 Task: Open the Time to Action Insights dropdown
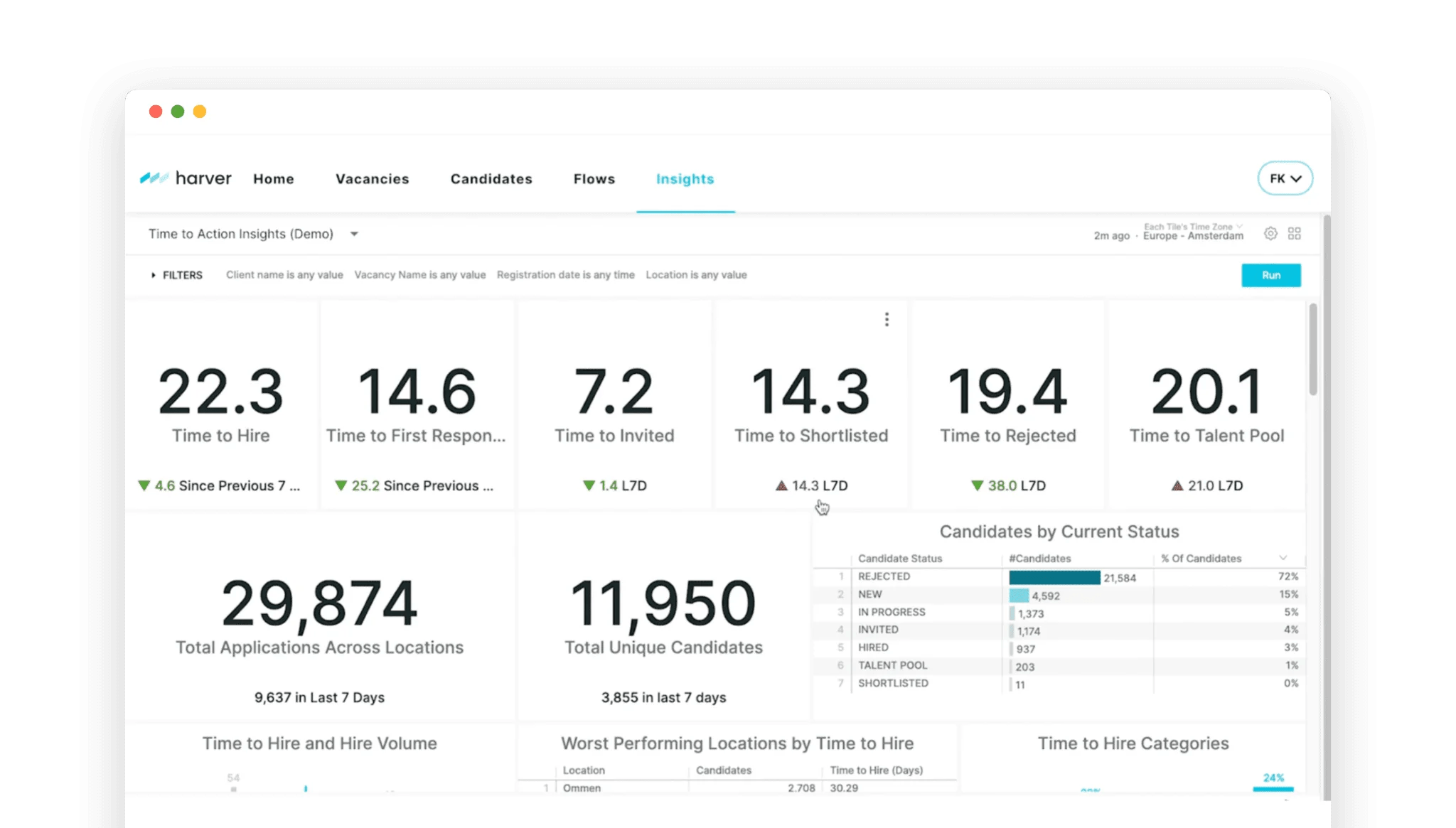click(354, 234)
